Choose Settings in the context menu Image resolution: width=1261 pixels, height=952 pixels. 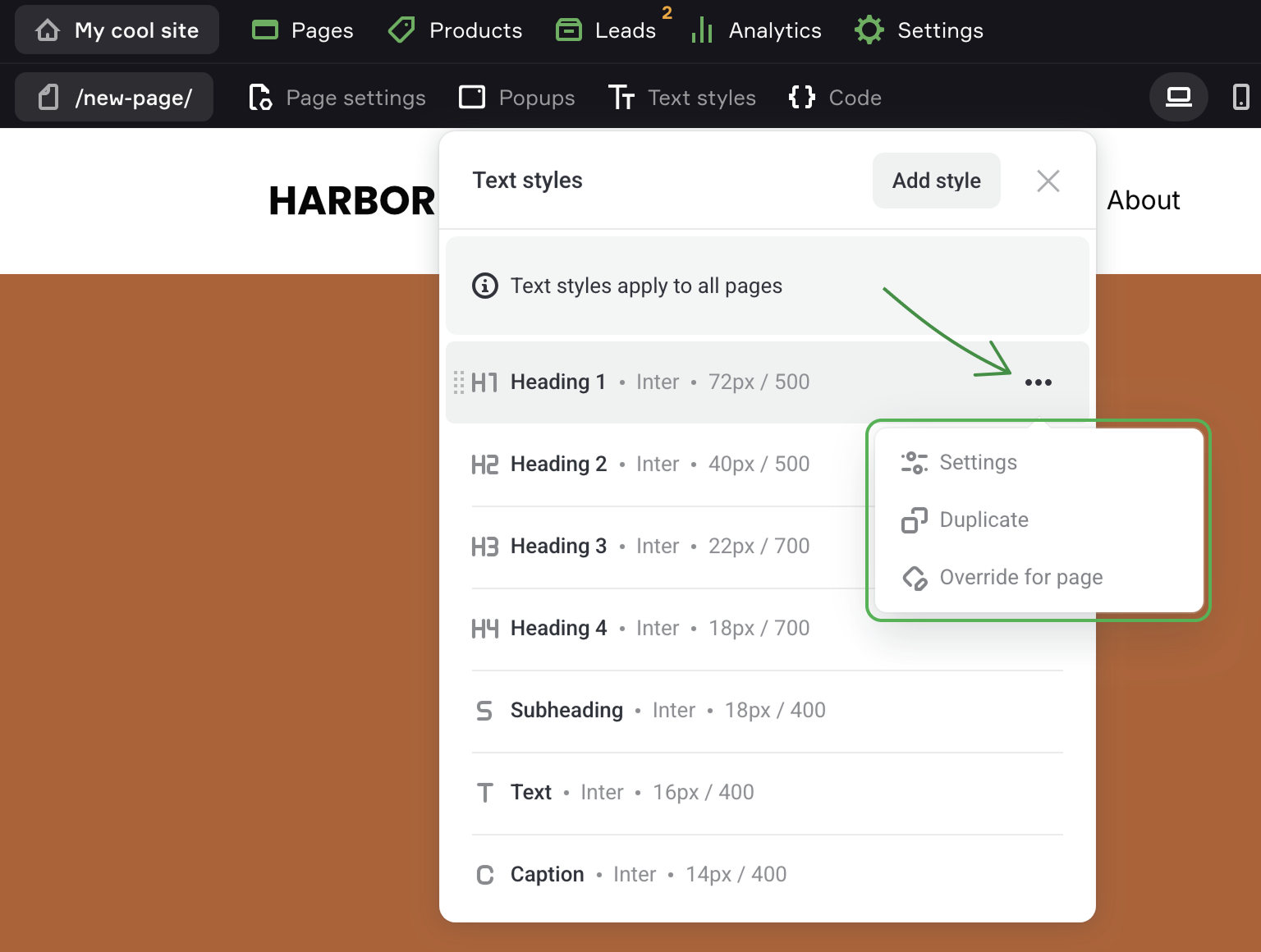pos(978,463)
